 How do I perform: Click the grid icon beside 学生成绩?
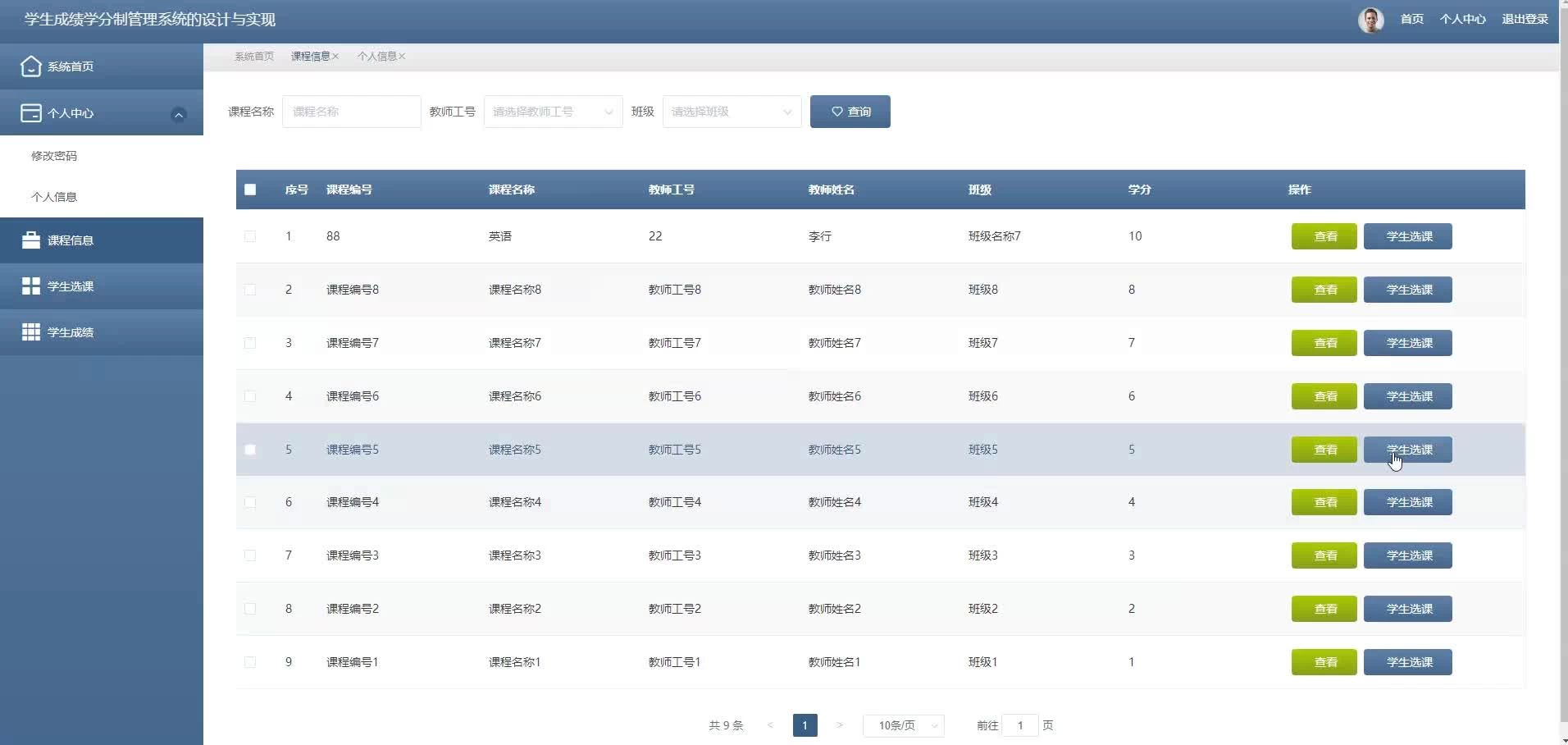click(30, 331)
